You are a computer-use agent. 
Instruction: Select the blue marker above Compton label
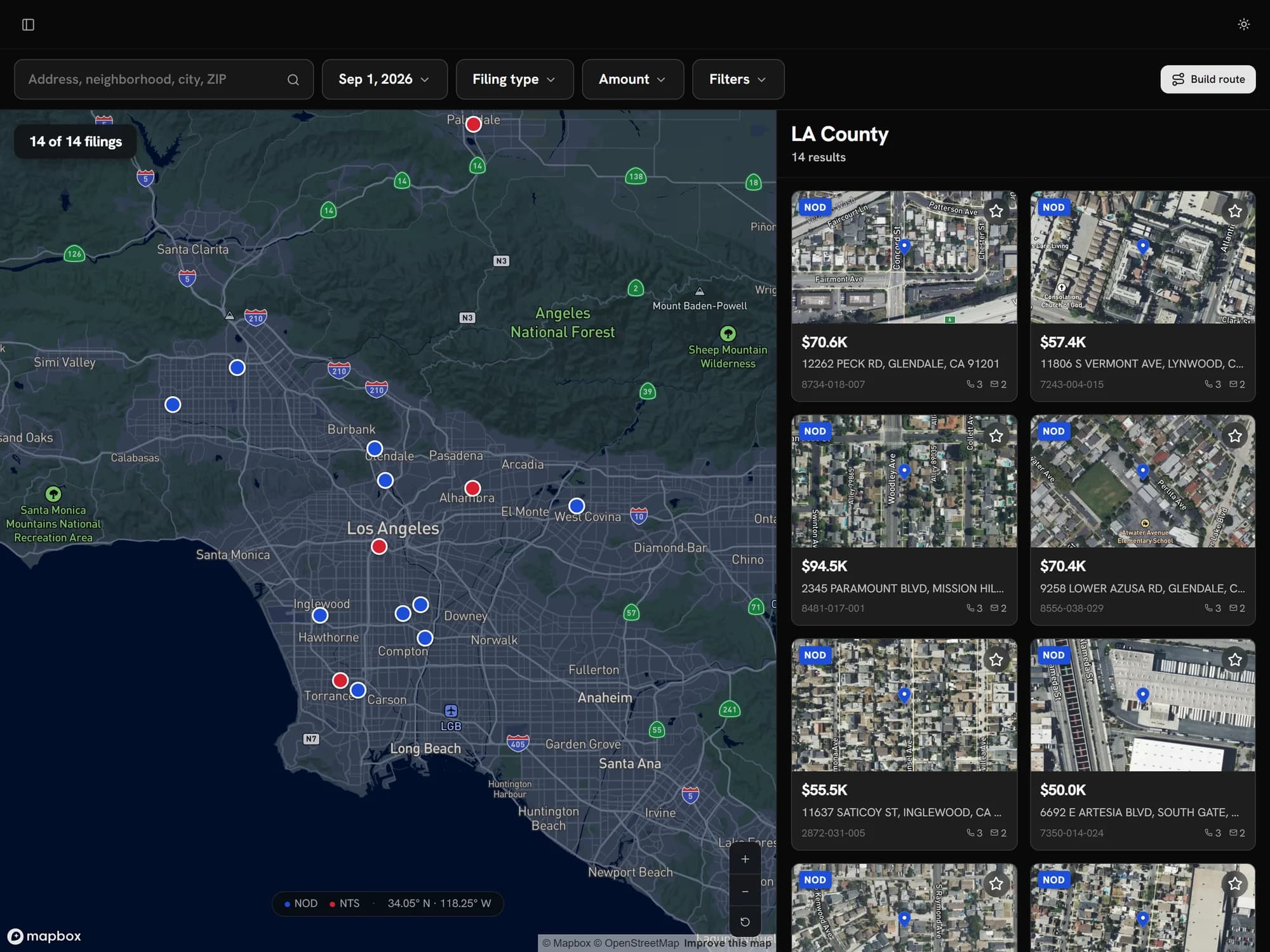tap(425, 638)
